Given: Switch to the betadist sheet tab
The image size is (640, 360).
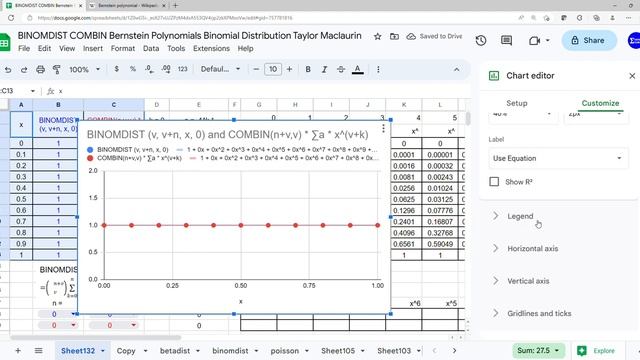Looking at the screenshot, I should [175, 351].
